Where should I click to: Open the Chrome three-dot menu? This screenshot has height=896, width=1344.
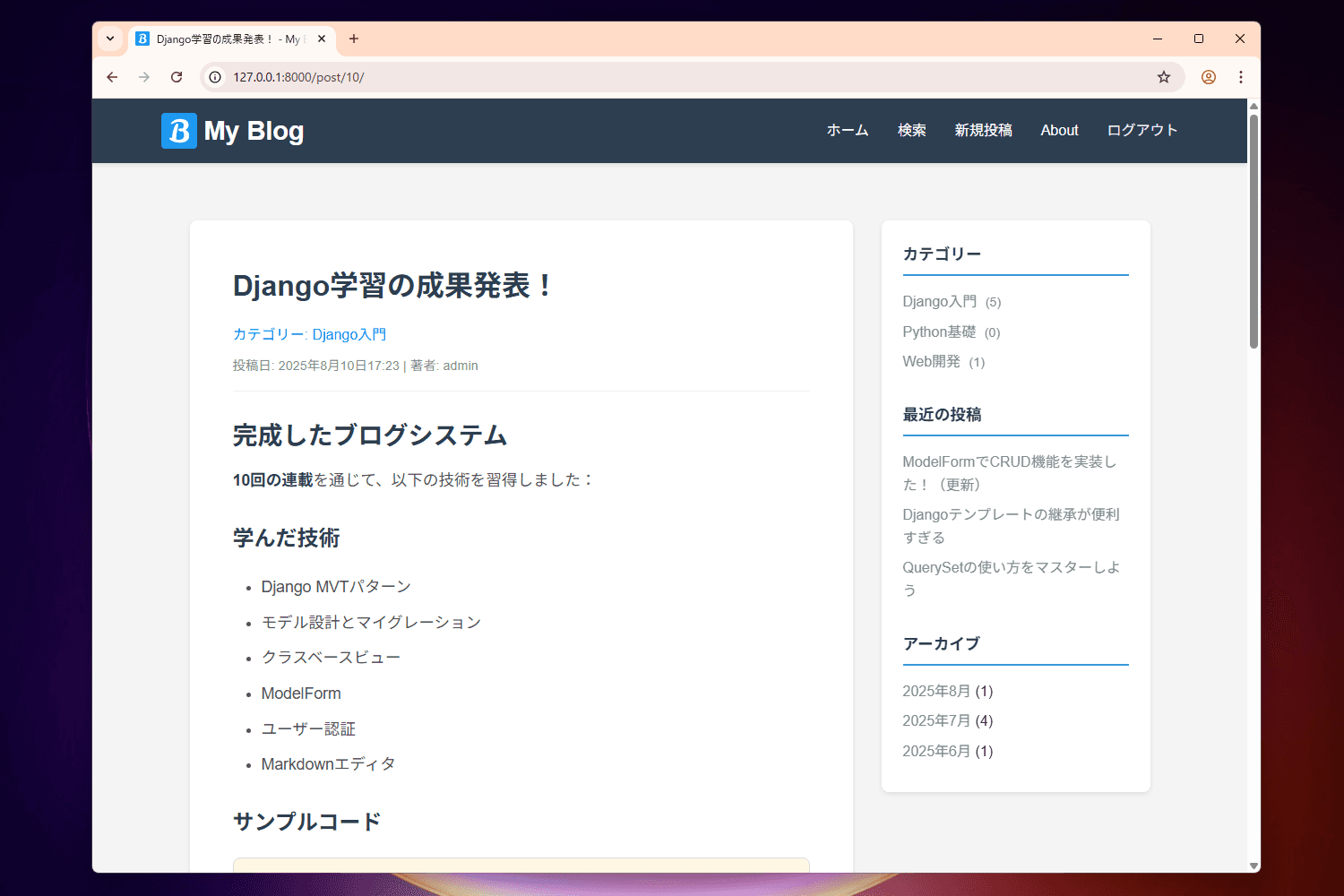tap(1241, 77)
